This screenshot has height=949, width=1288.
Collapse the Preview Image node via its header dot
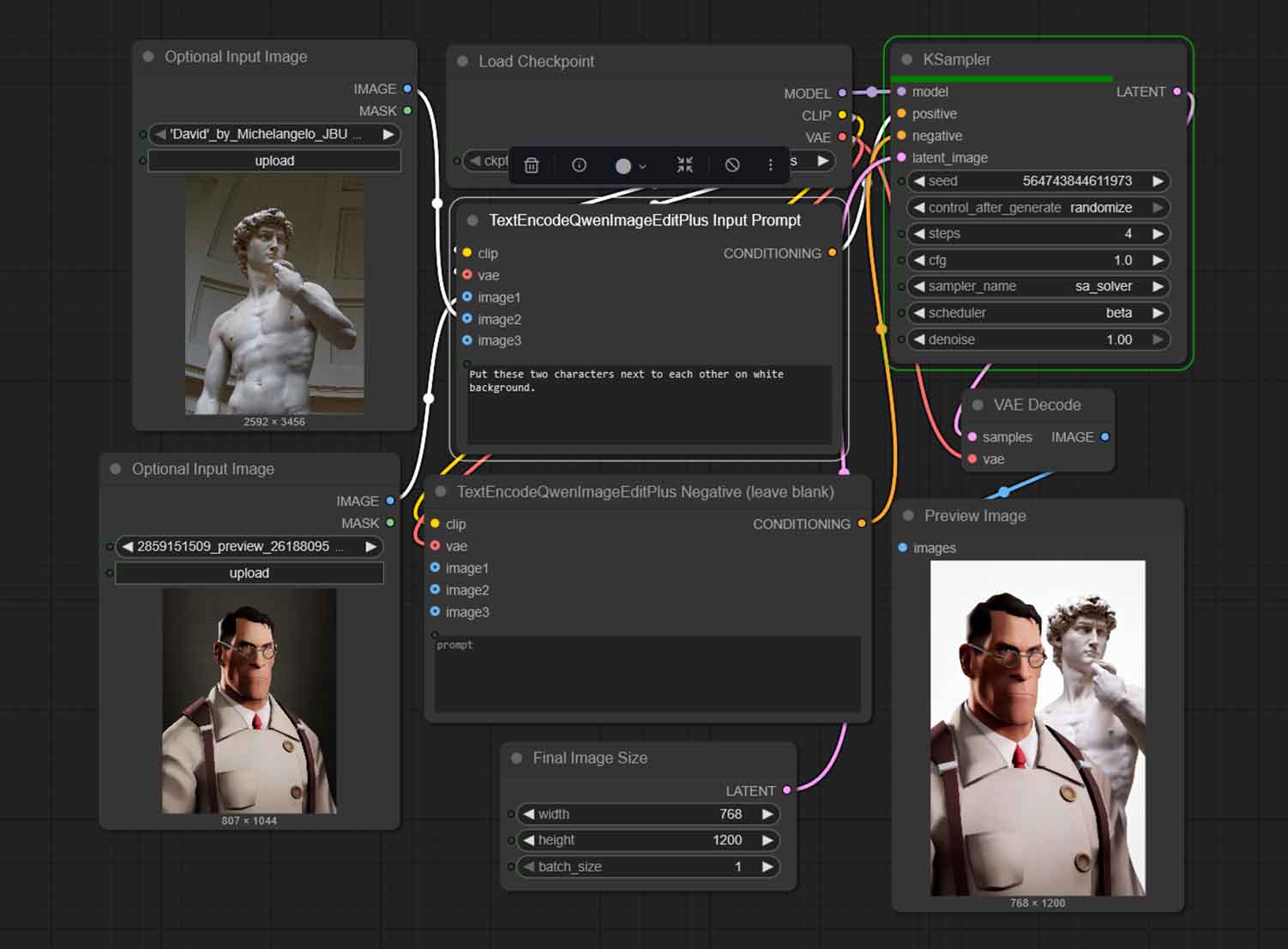908,515
